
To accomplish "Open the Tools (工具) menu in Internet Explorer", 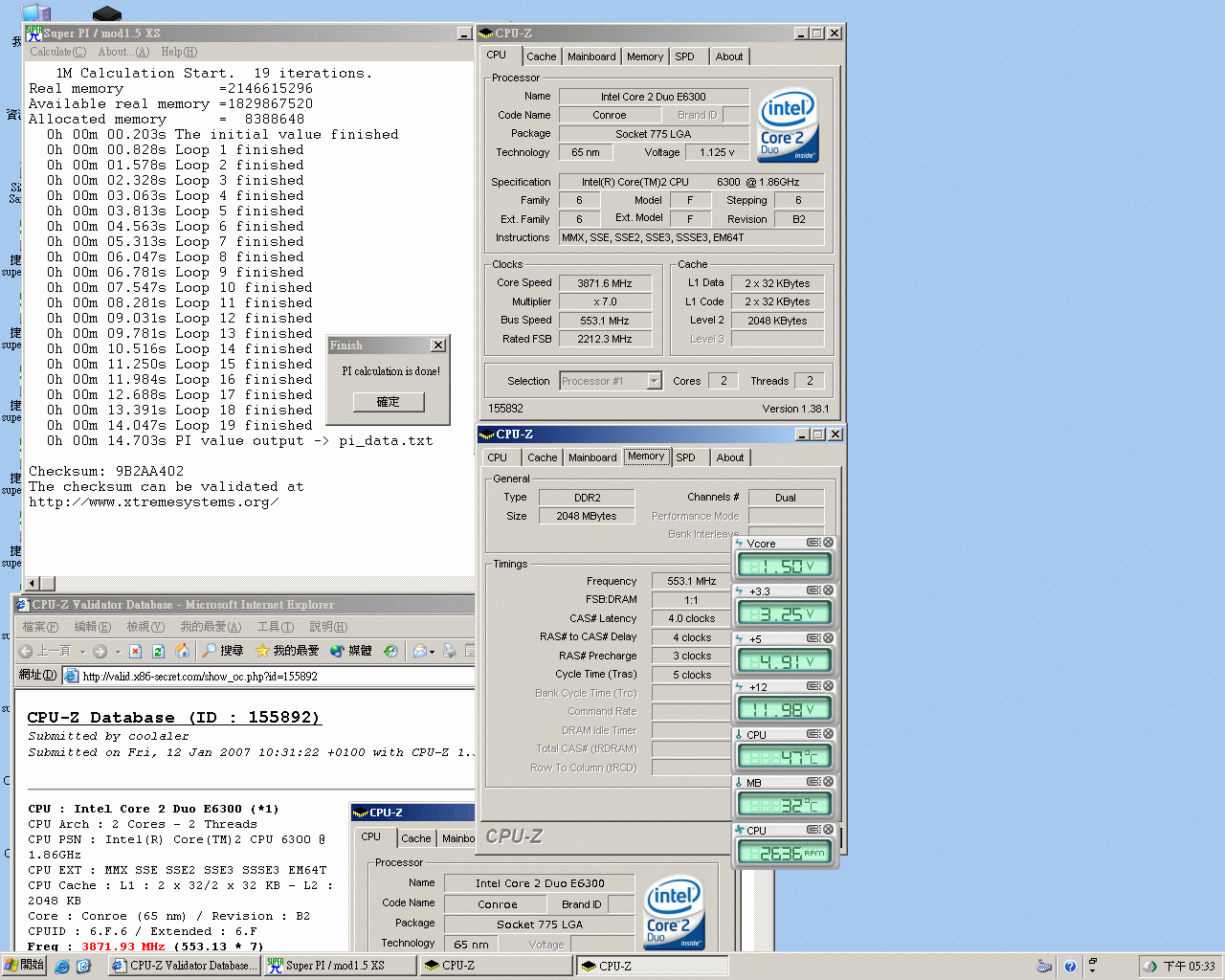I will coord(275,627).
